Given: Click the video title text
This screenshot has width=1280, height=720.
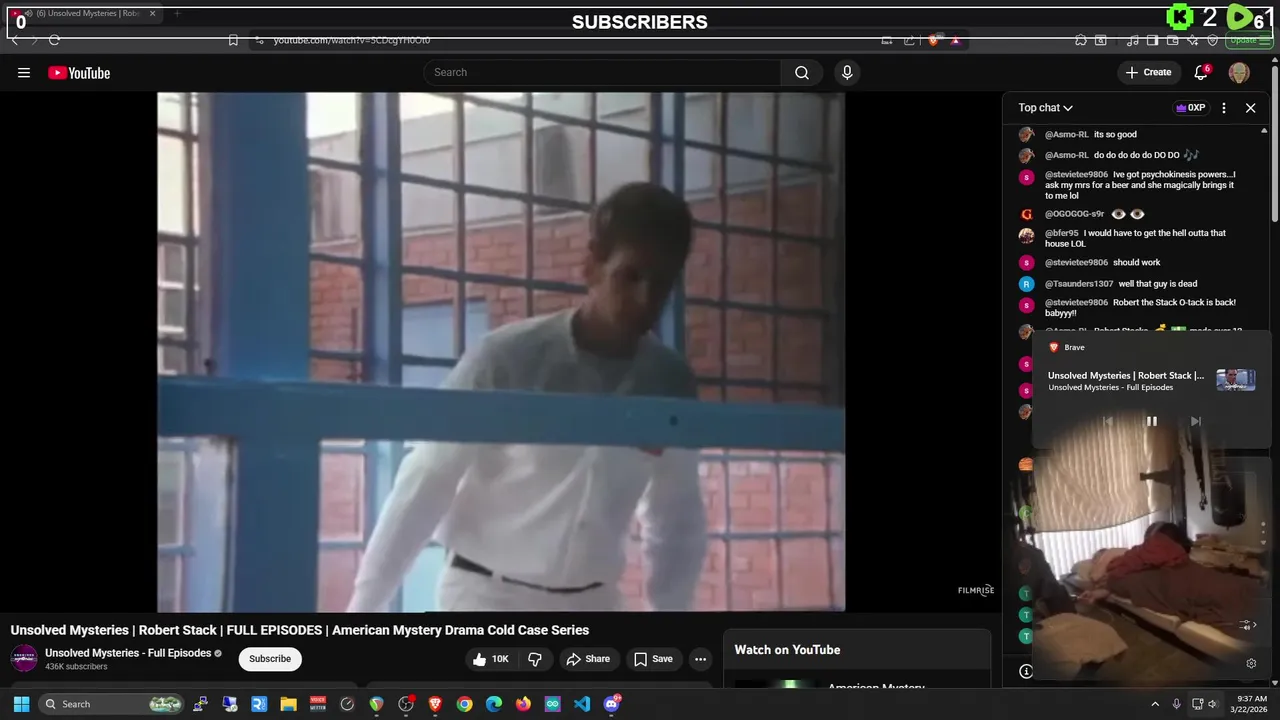Looking at the screenshot, I should point(300,630).
